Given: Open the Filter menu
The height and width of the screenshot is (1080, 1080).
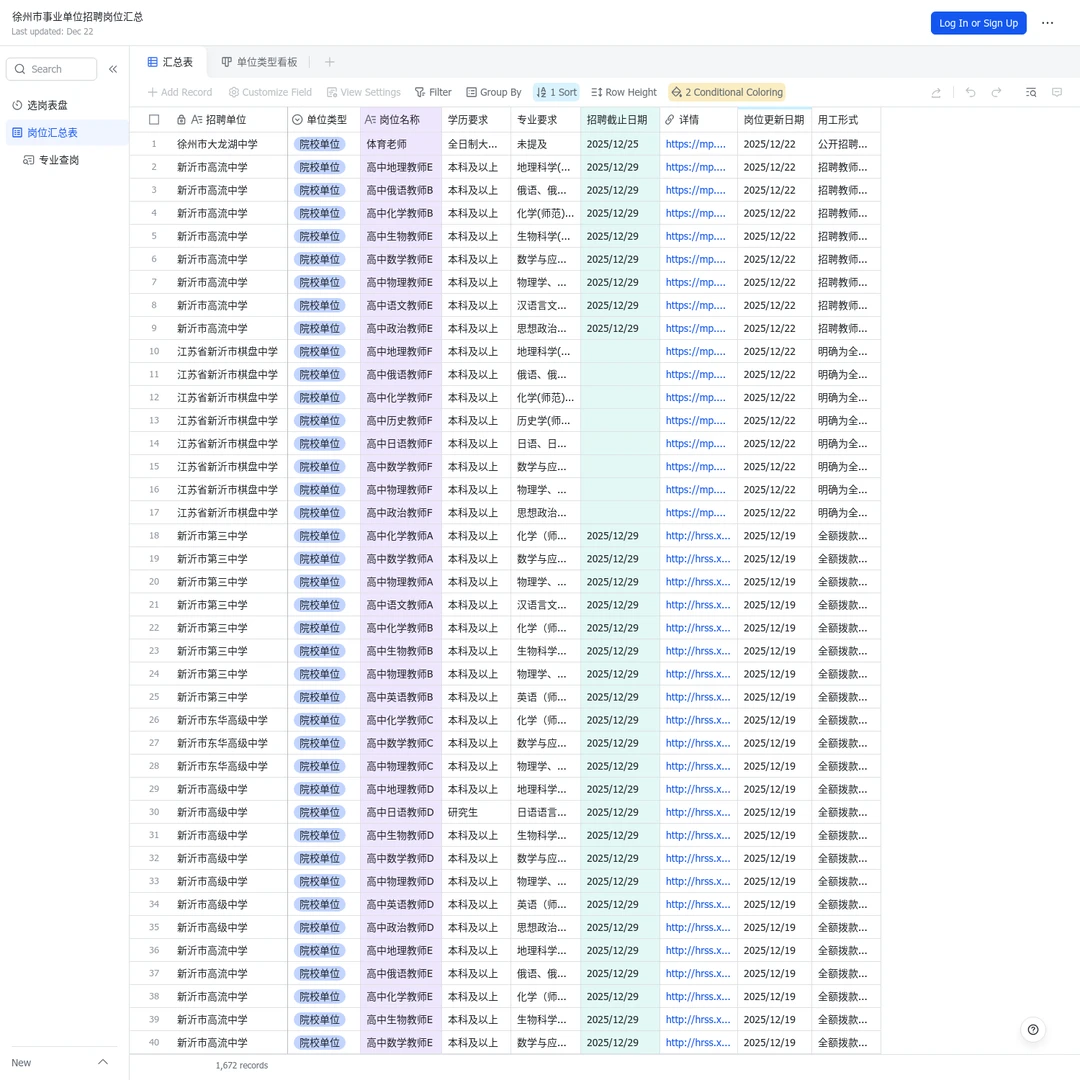Looking at the screenshot, I should [433, 92].
